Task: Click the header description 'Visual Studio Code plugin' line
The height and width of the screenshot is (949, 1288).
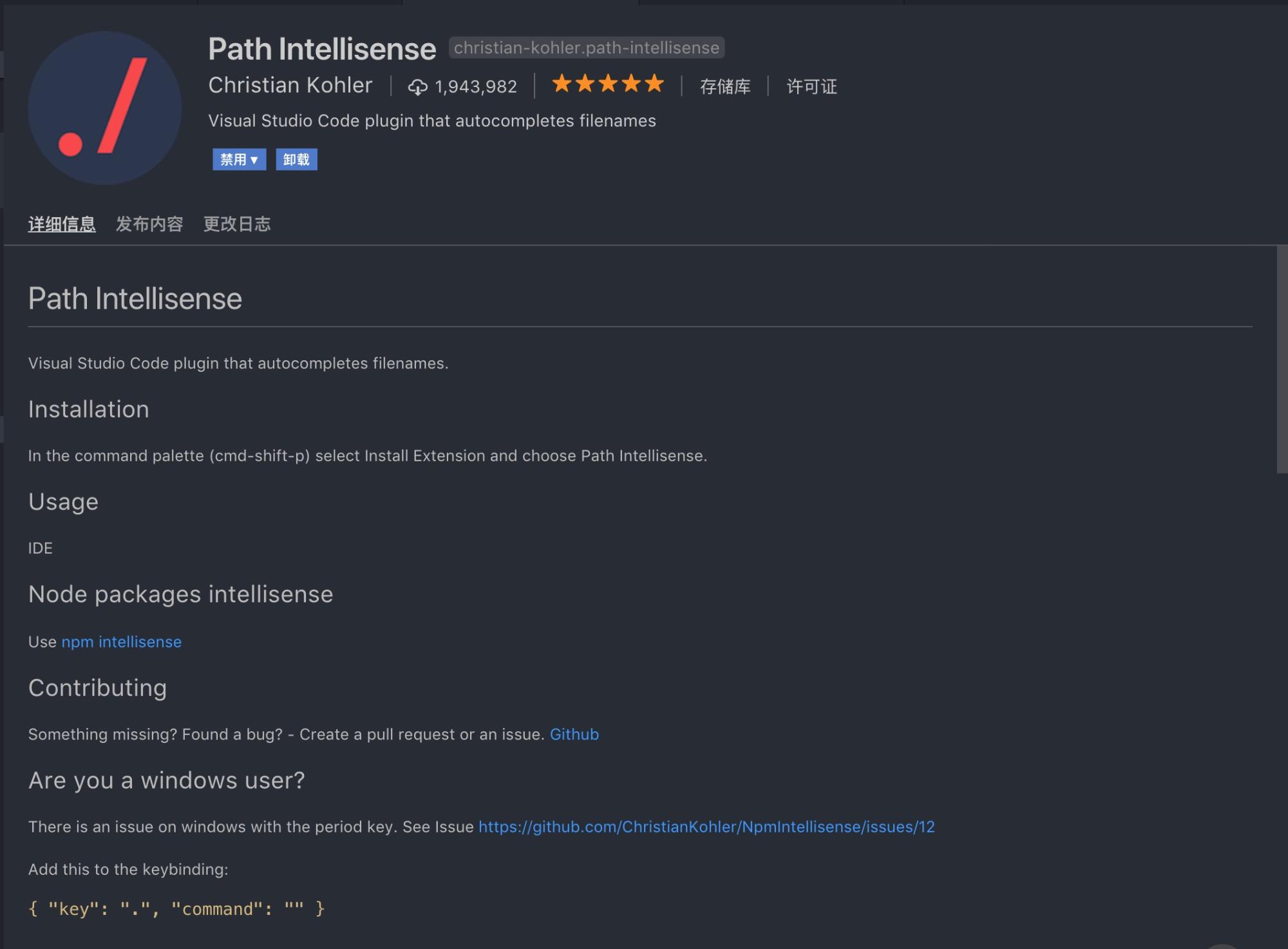Action: pyautogui.click(x=432, y=121)
